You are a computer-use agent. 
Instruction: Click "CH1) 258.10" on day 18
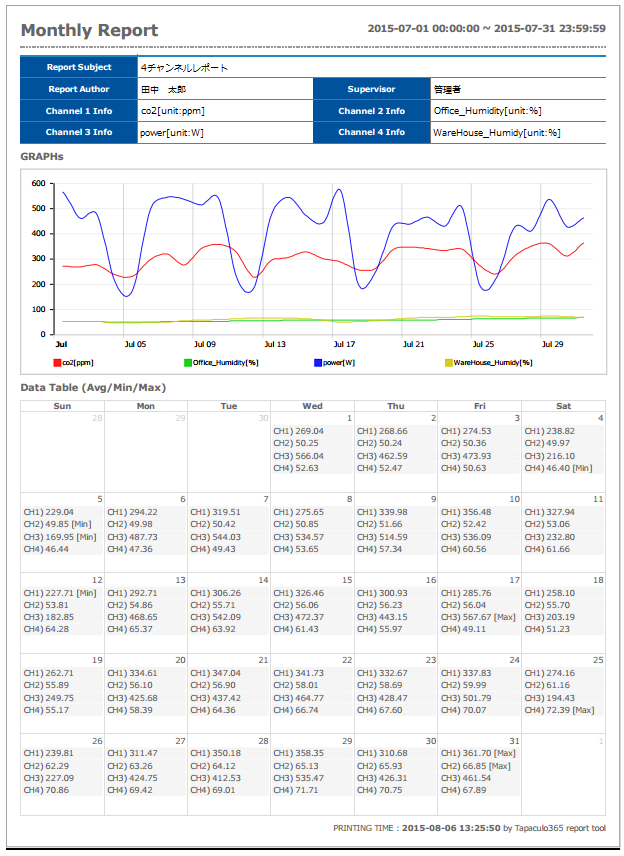tap(550, 593)
